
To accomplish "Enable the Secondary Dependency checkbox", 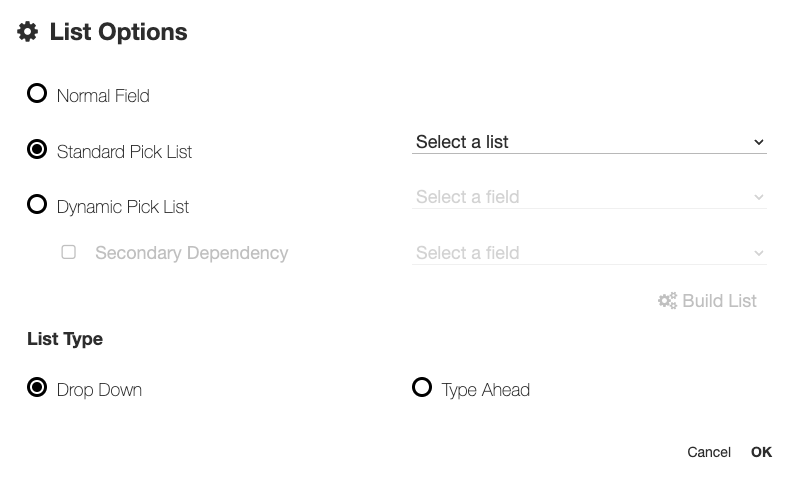I will pyautogui.click(x=69, y=252).
